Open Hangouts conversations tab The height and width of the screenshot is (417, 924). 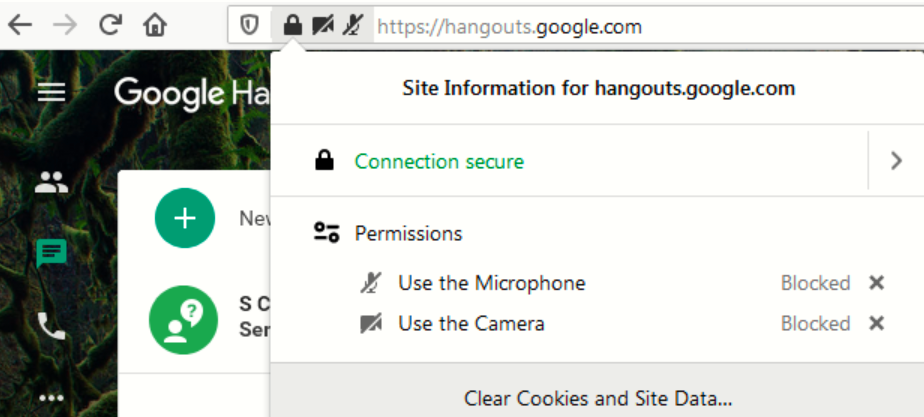51,254
